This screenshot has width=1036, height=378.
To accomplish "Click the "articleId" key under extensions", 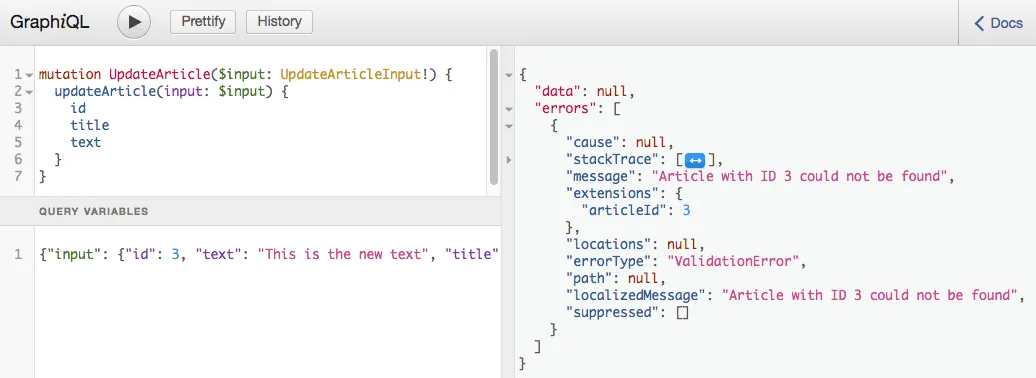I will 624,210.
